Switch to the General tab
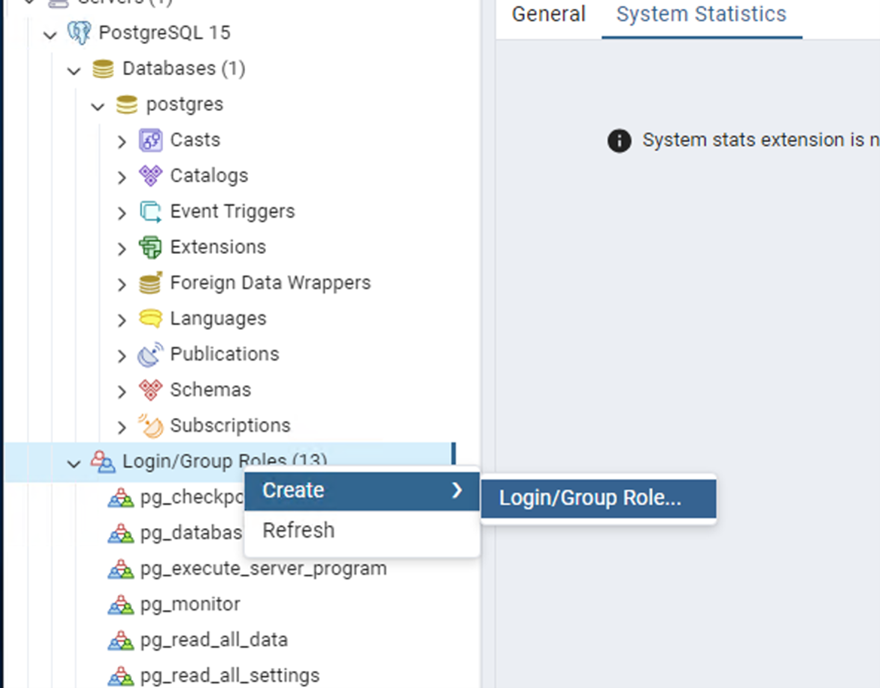The image size is (880, 688). click(548, 14)
